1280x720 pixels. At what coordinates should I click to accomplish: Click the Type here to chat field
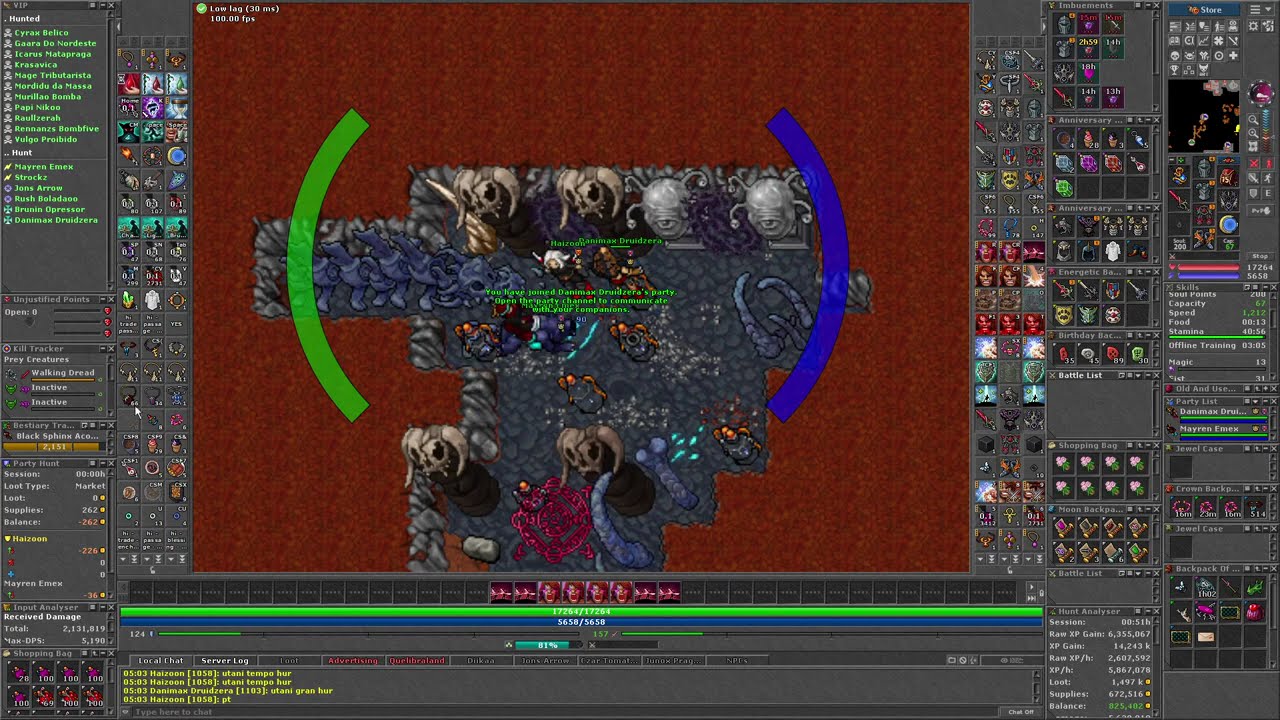(563, 712)
